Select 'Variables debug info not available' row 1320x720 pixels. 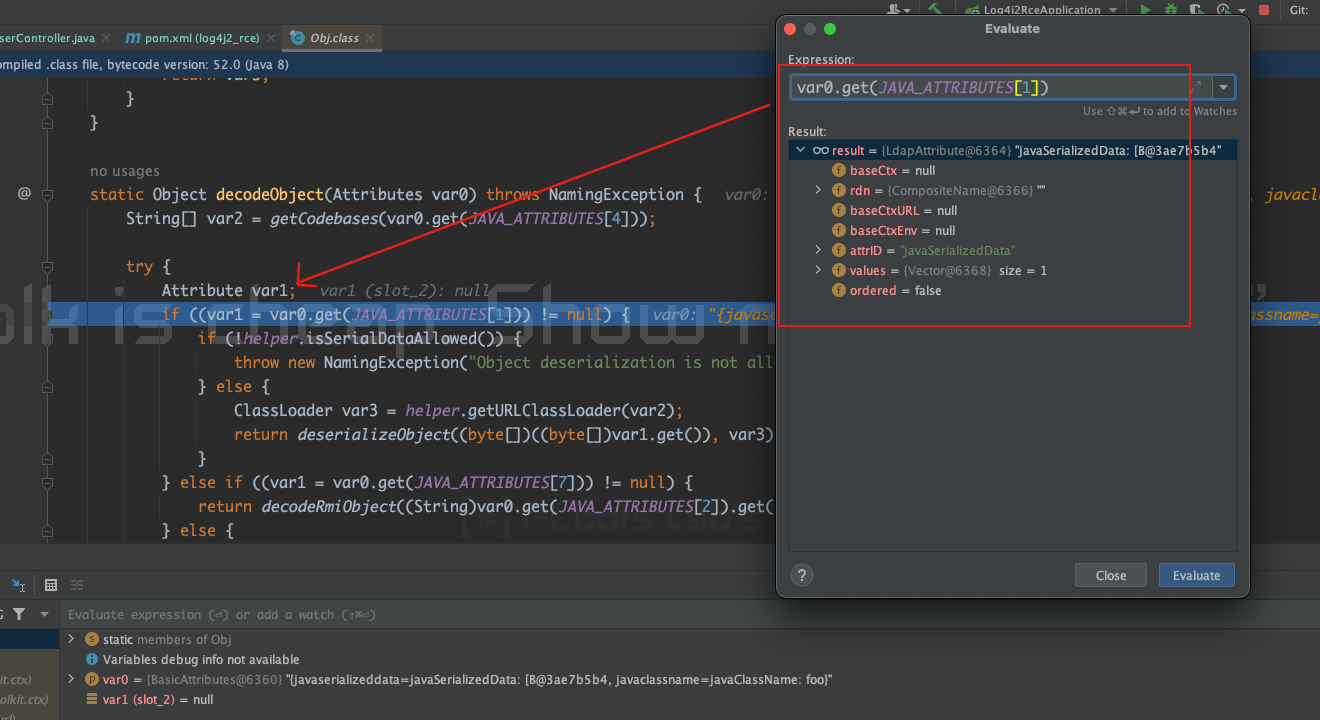(x=690, y=659)
